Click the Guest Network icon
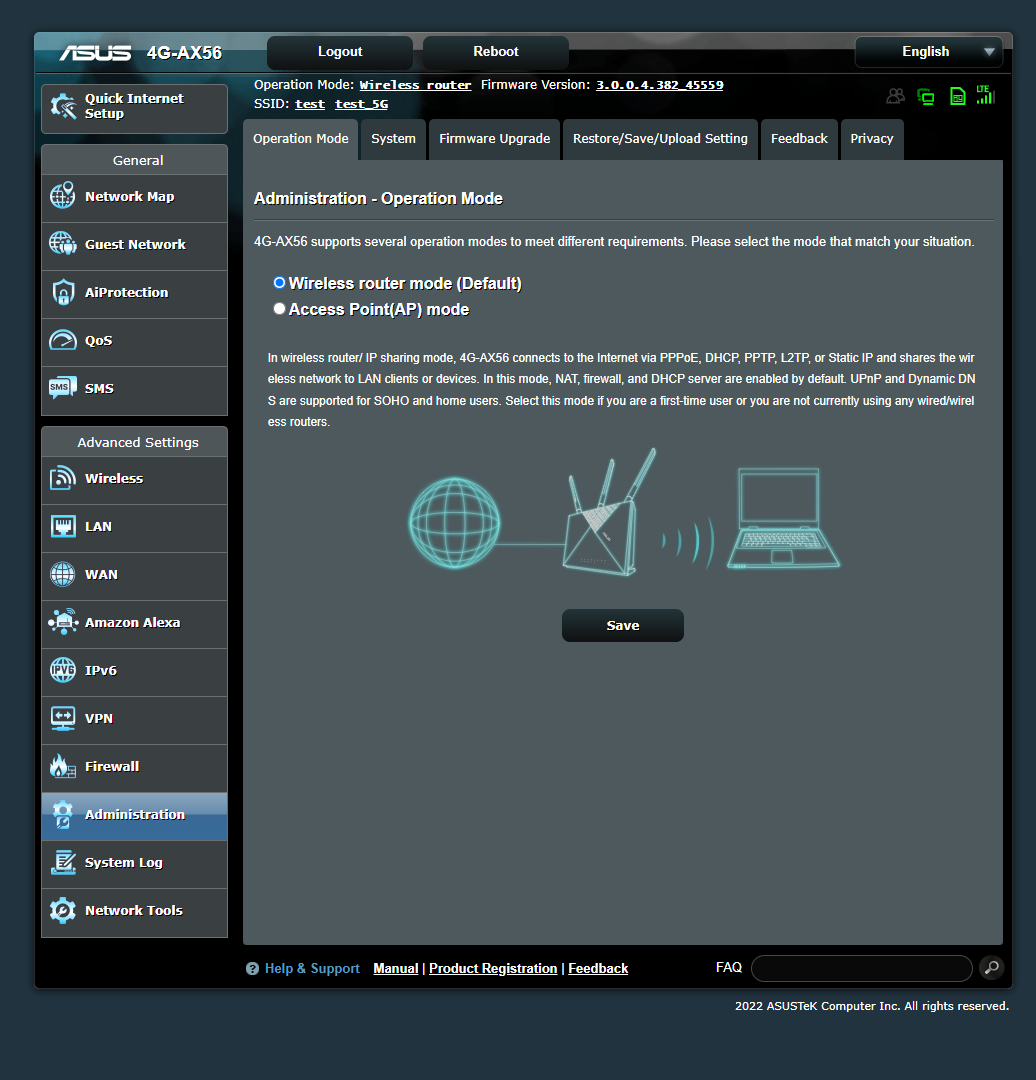The image size is (1036, 1080). point(63,244)
